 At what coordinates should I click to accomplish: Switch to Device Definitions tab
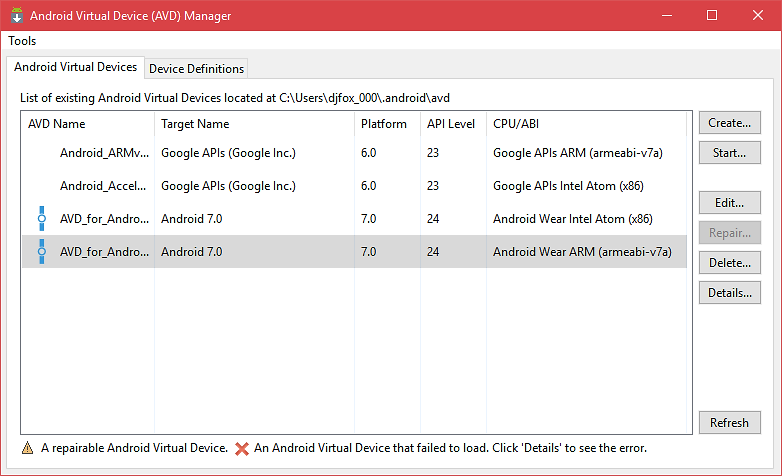[x=196, y=69]
